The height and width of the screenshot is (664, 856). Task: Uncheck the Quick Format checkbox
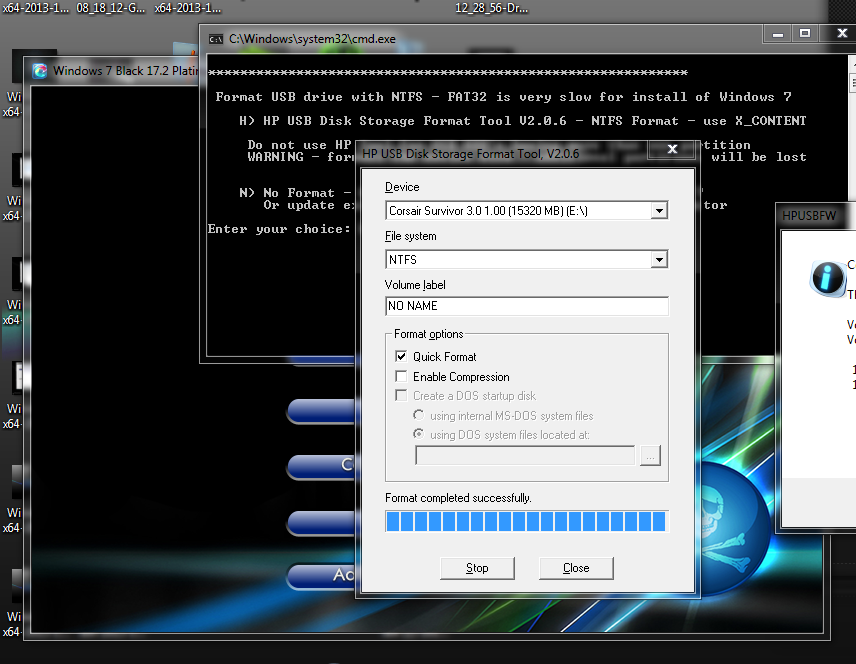coord(401,357)
